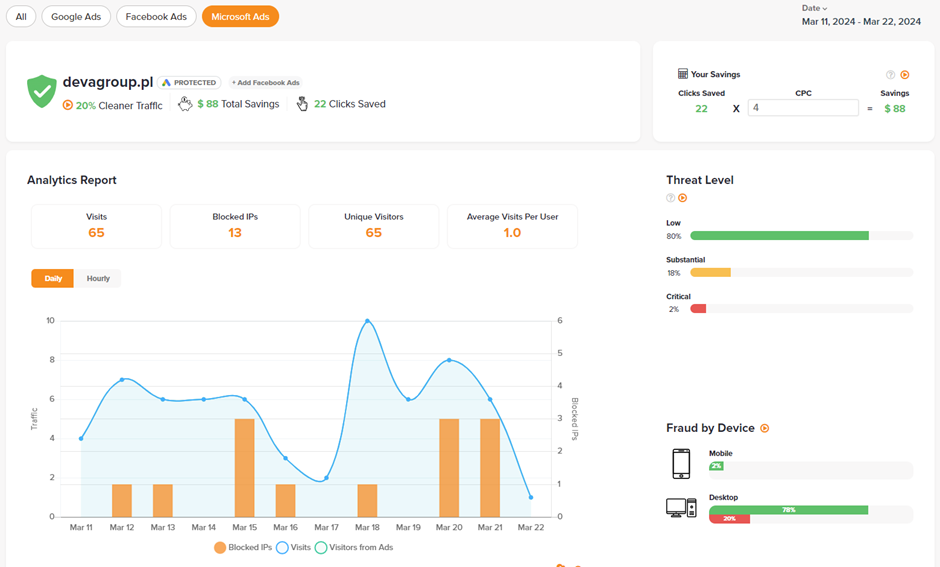This screenshot has width=940, height=567.
Task: Play the Cleaner Traffic video icon
Action: click(68, 104)
